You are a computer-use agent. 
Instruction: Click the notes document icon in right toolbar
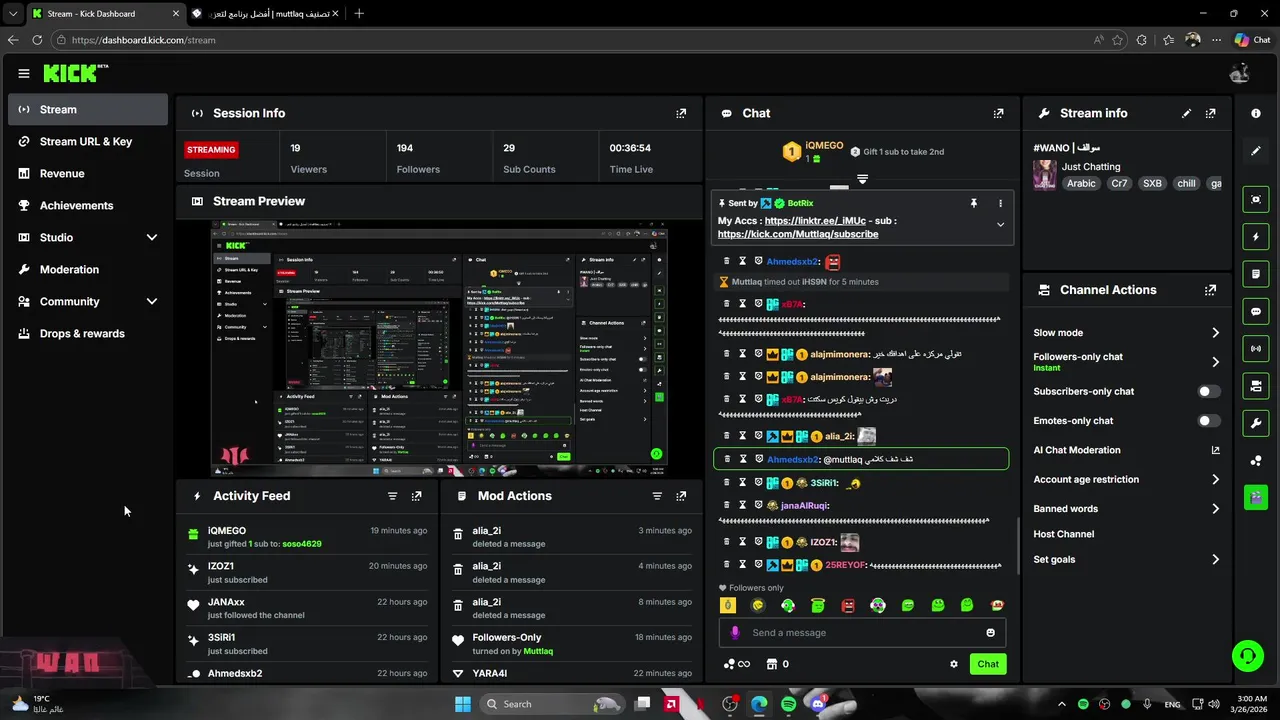tap(1256, 274)
